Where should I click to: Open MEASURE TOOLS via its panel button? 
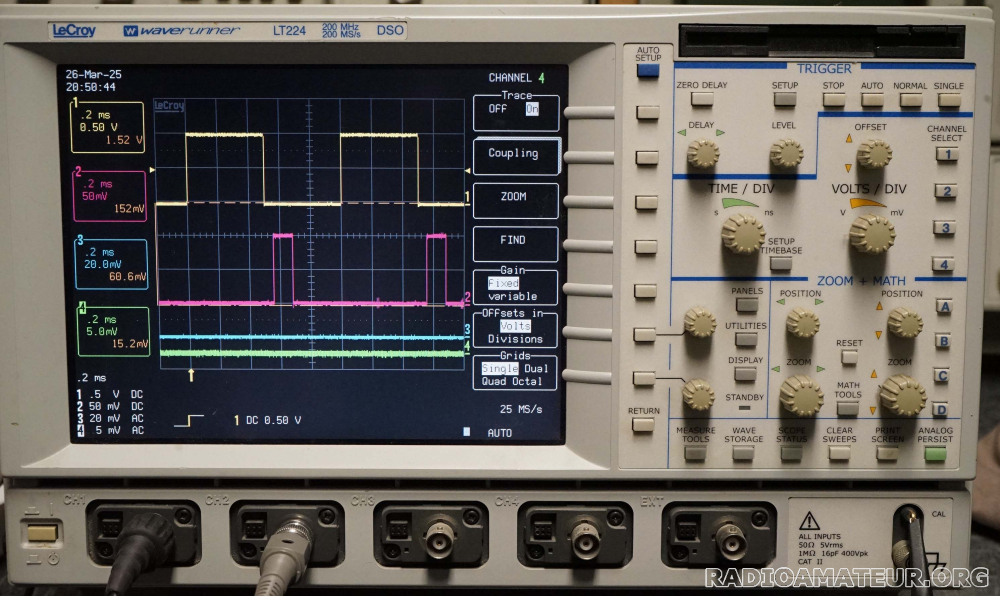(x=695, y=453)
